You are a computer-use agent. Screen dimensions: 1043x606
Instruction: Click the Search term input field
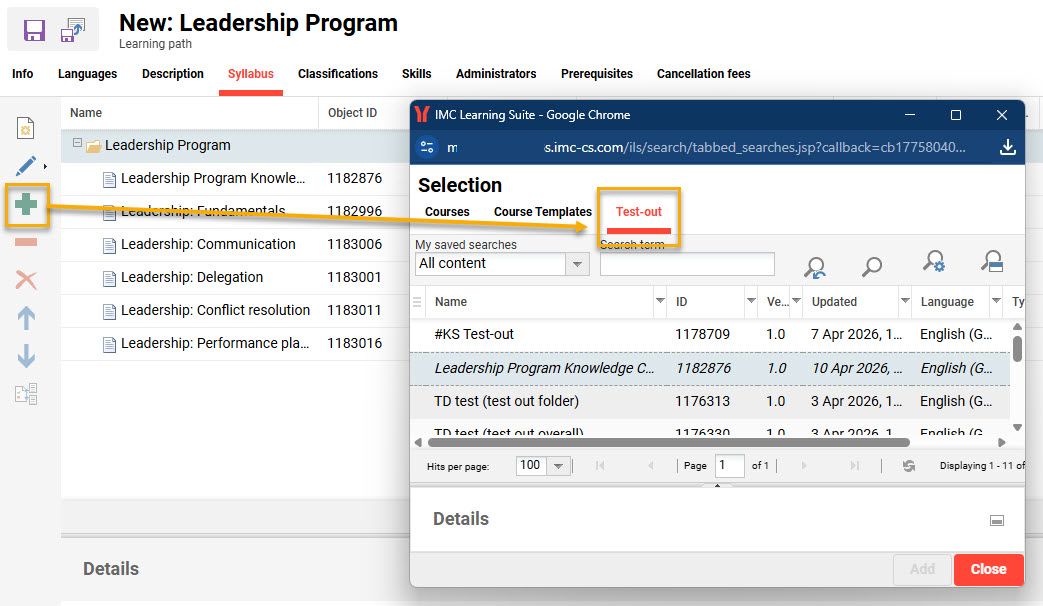tap(687, 264)
